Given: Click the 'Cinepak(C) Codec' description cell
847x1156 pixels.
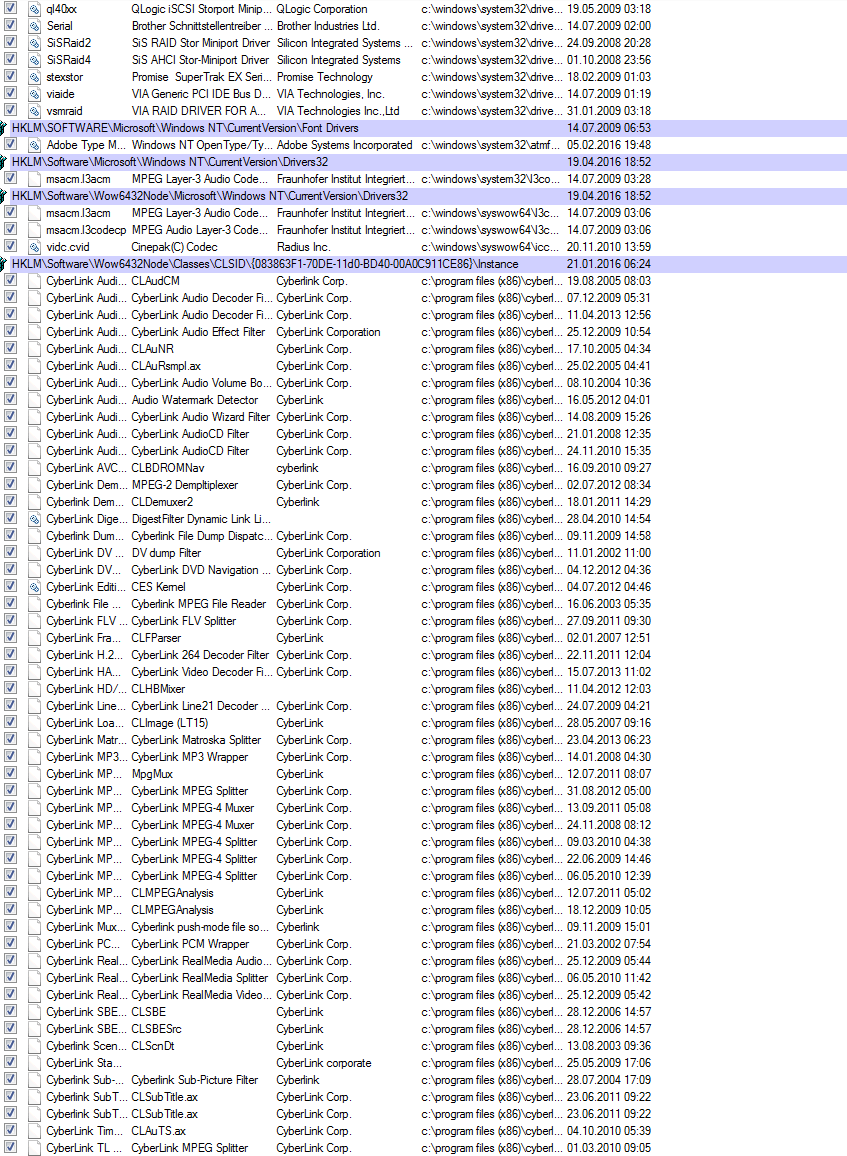Looking at the screenshot, I should coord(174,247).
